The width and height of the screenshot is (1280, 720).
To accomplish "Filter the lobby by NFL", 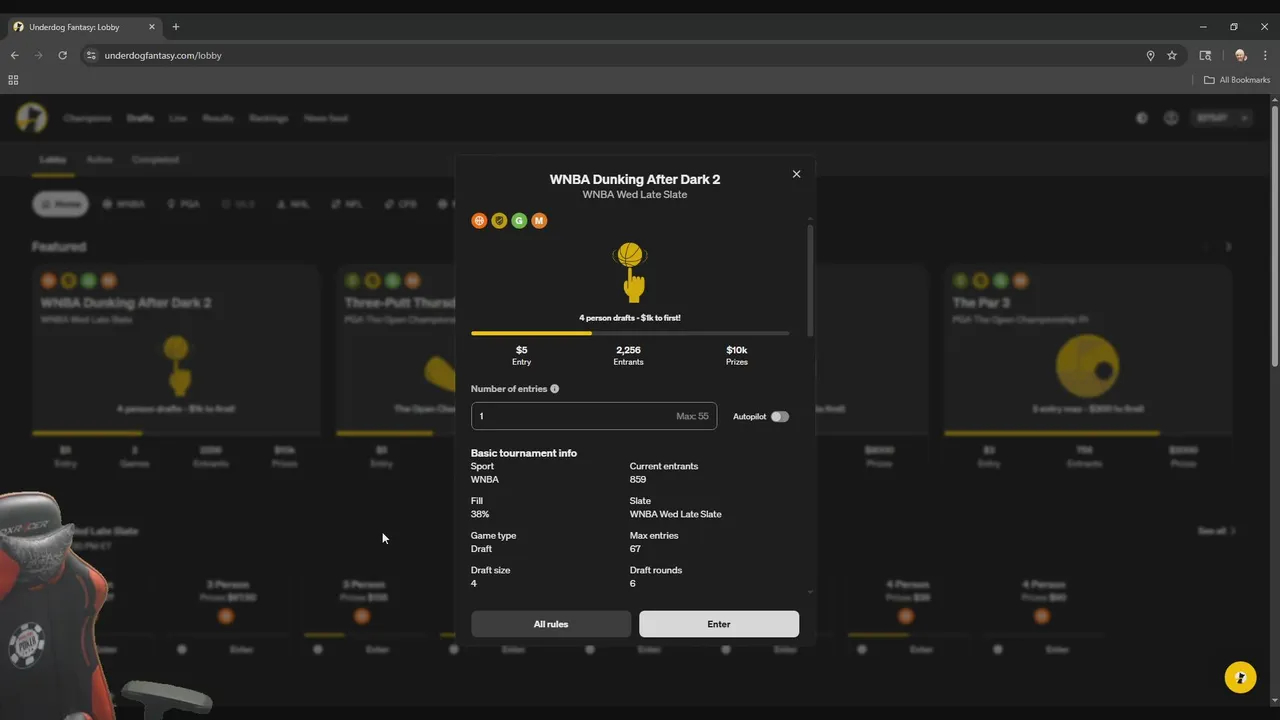I will [347, 204].
